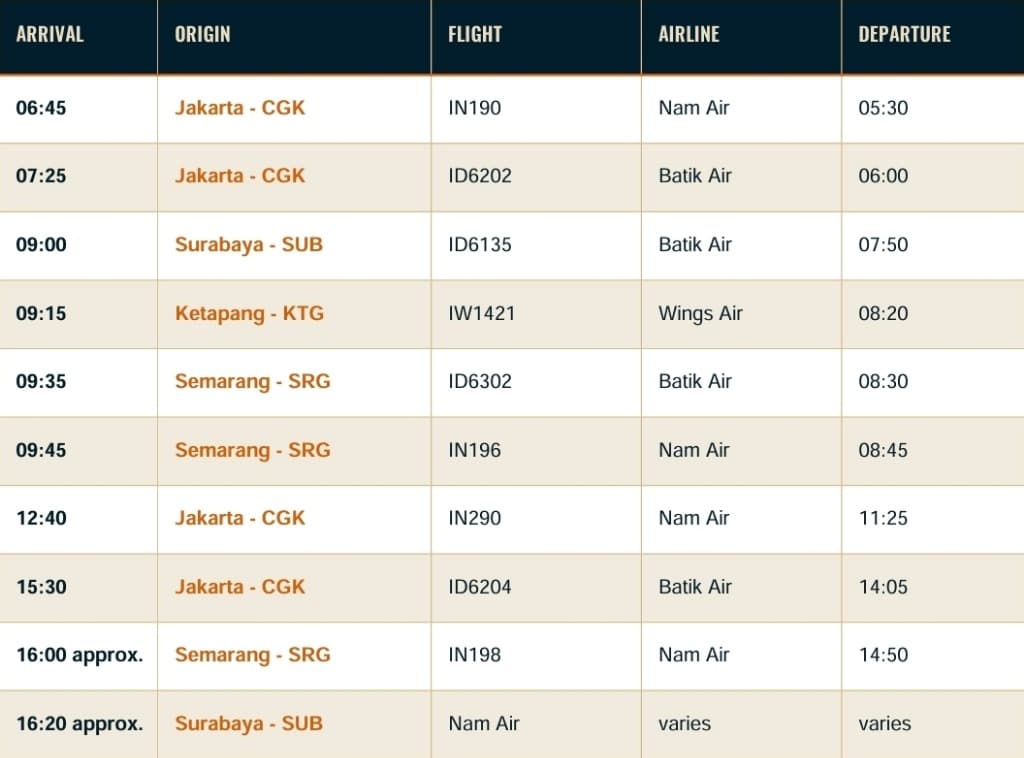The width and height of the screenshot is (1024, 758).
Task: Open Surabaya - SUB link for 16:20 arrival
Action: 249,723
